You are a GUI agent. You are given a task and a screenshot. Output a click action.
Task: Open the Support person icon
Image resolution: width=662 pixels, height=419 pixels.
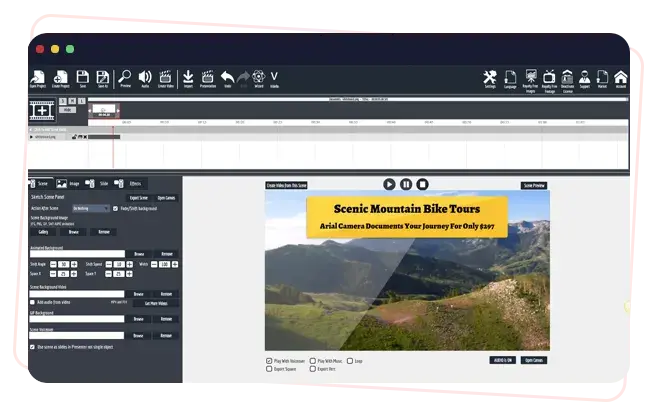click(x=585, y=79)
